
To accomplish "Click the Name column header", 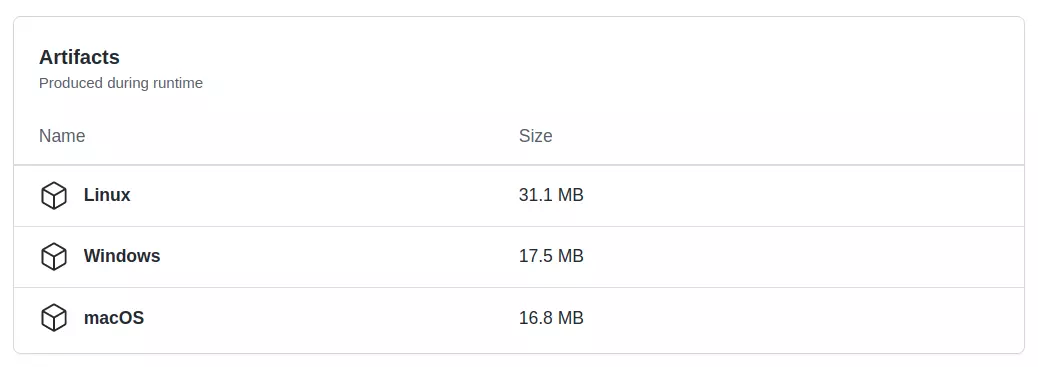I will point(62,136).
